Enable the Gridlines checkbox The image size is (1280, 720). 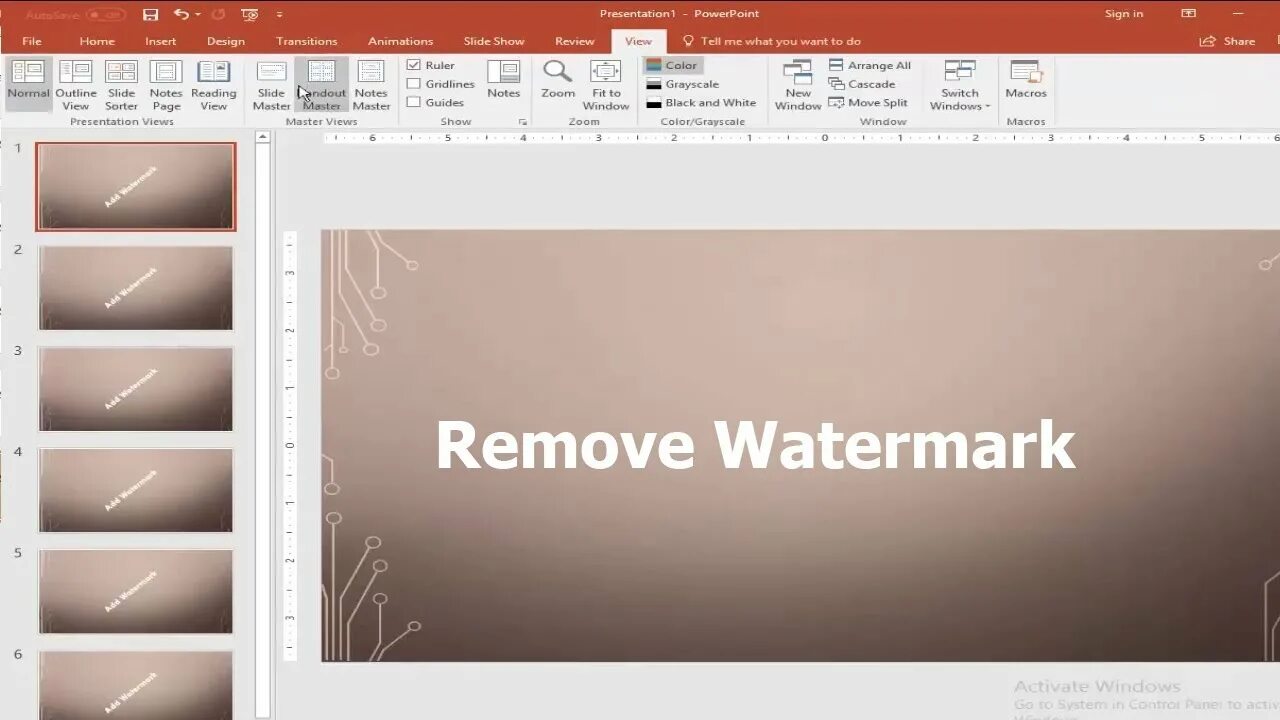414,84
